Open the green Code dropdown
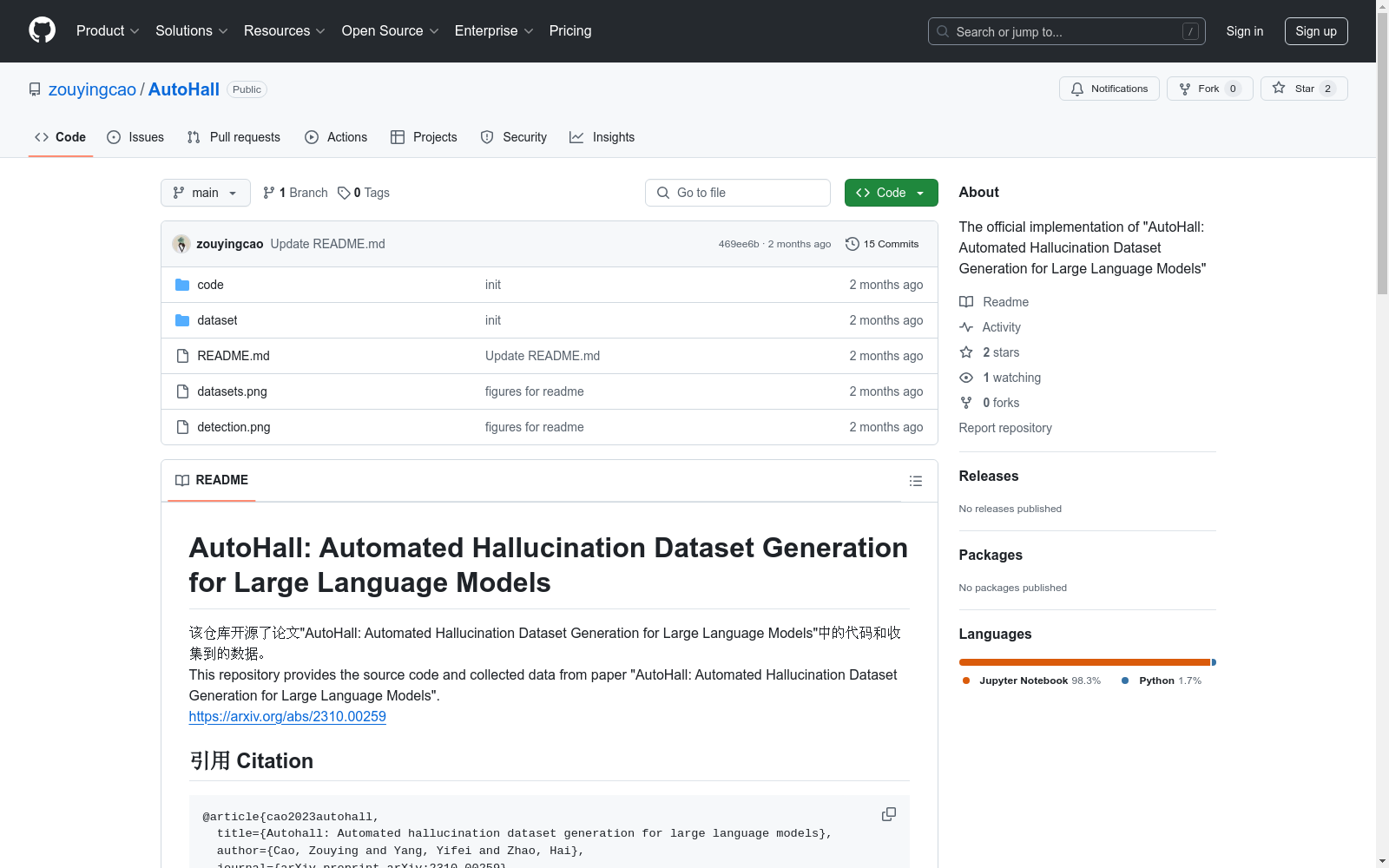 pyautogui.click(x=891, y=193)
